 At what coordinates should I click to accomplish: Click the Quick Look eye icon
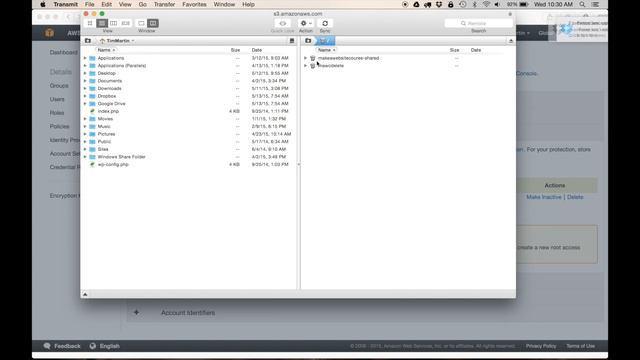click(282, 23)
